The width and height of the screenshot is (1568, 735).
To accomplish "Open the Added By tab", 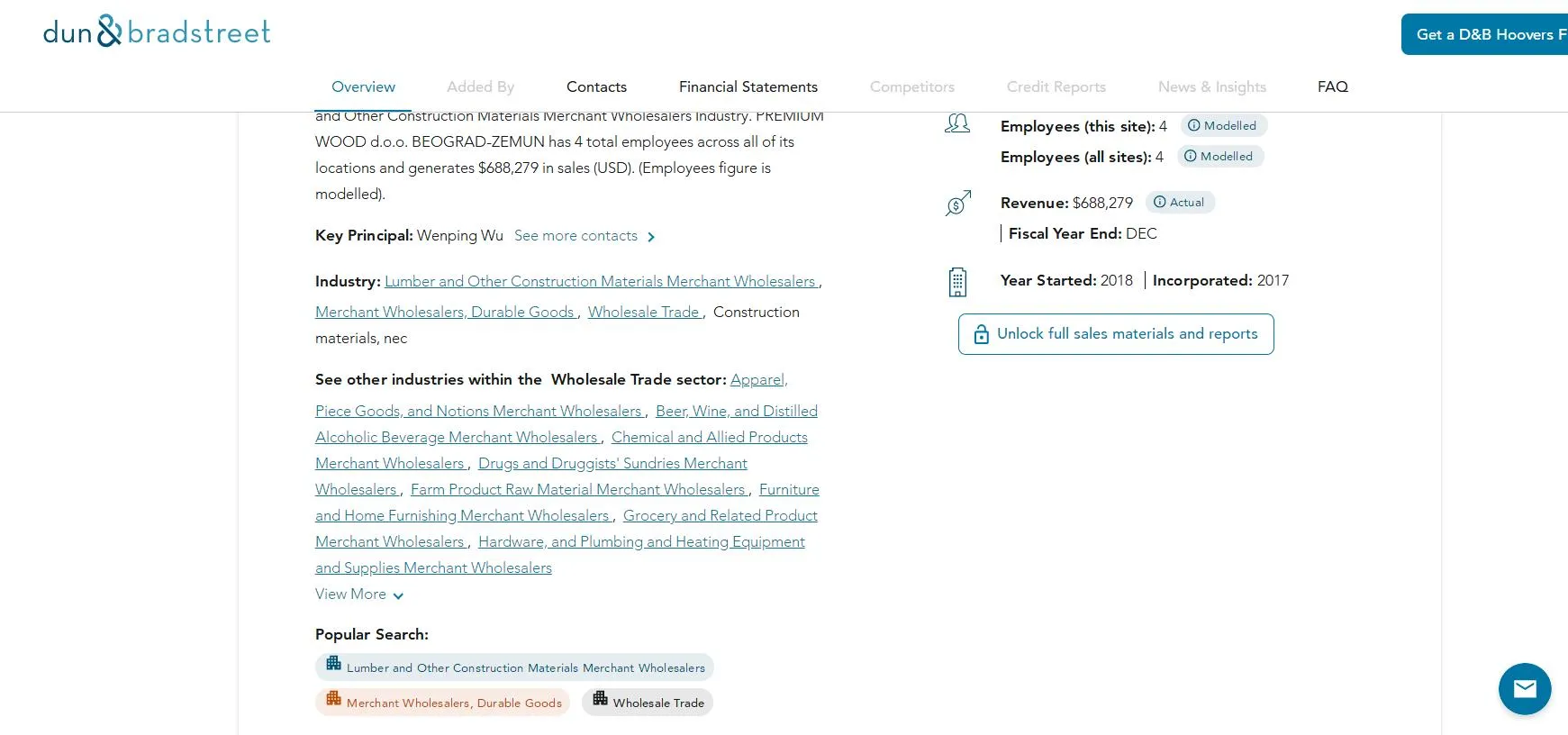I will click(x=480, y=86).
